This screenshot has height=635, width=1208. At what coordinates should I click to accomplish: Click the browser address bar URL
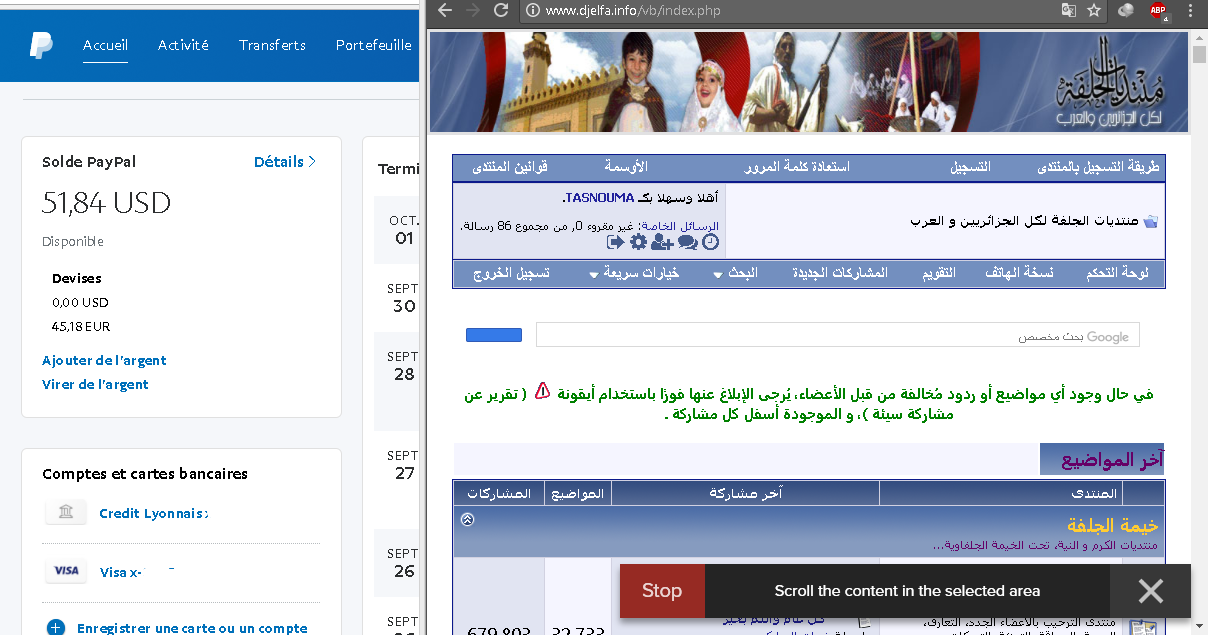click(x=633, y=11)
